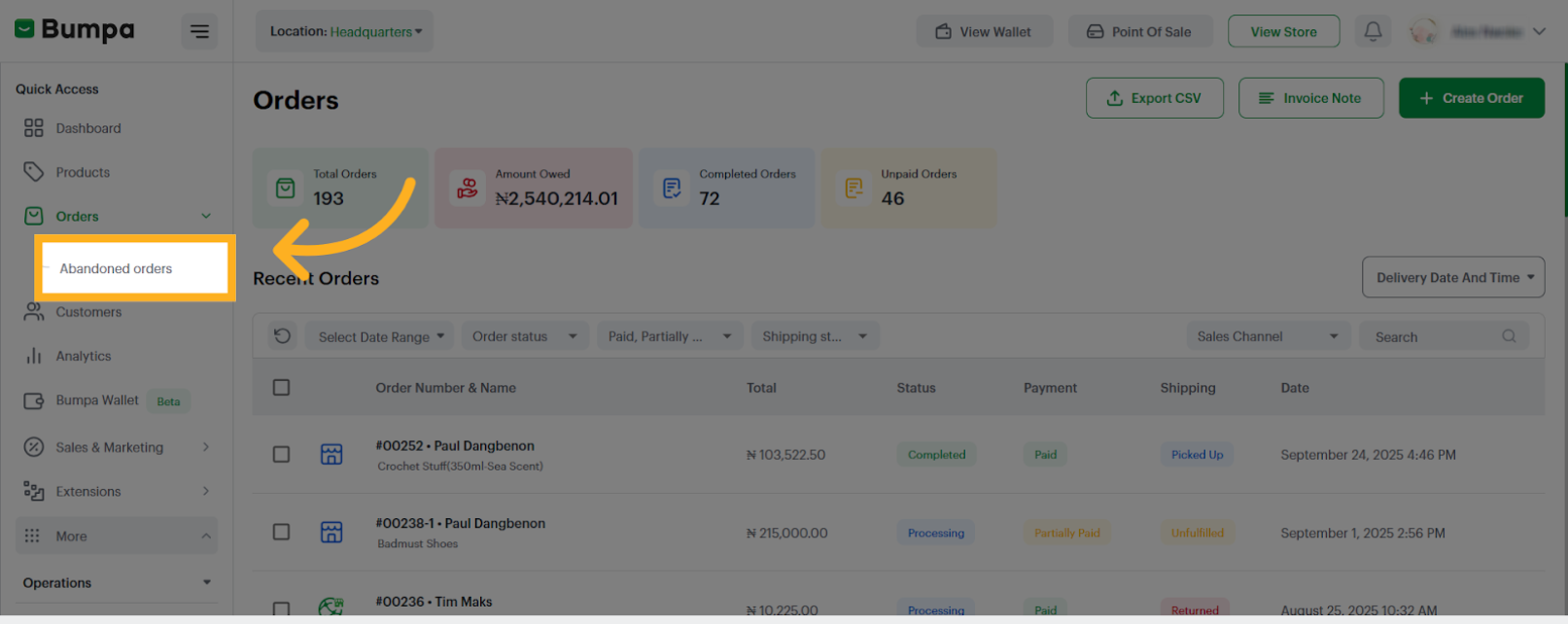Click the Completed Orders icon

672,188
